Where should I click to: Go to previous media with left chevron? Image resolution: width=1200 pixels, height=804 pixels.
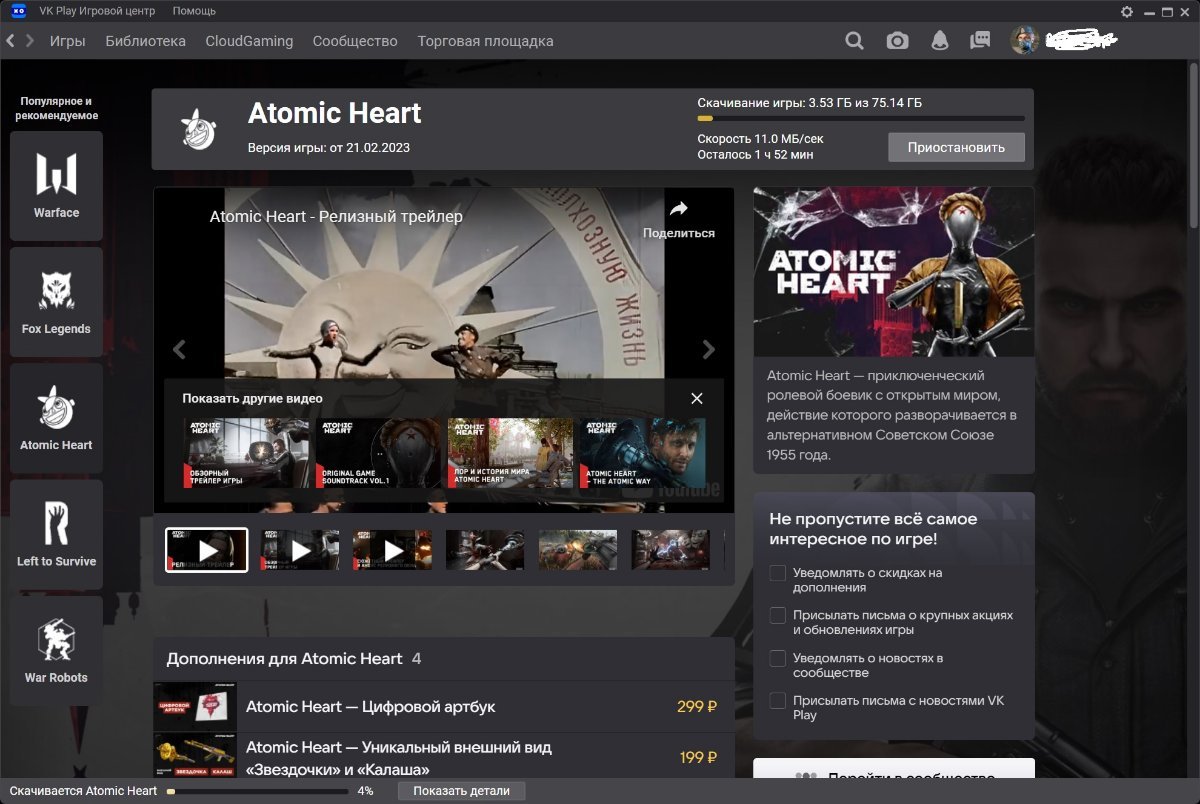coord(179,349)
